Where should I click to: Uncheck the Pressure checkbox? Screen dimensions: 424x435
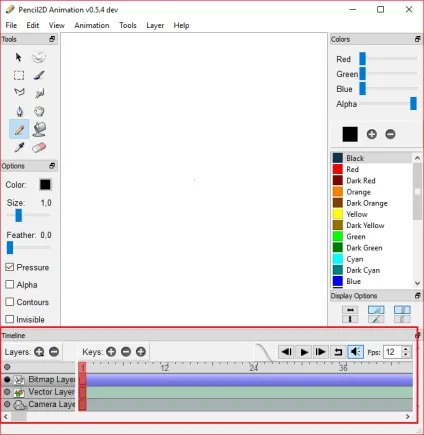pyautogui.click(x=10, y=267)
